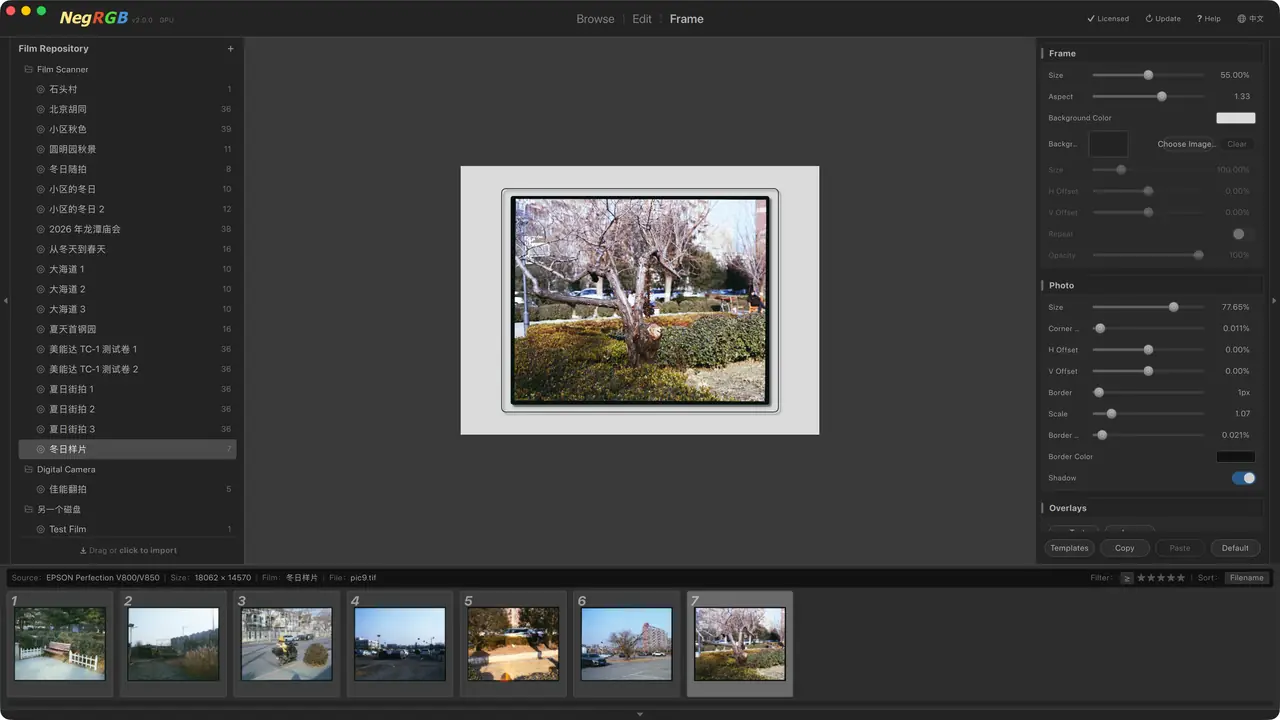Image resolution: width=1280 pixels, height=720 pixels.
Task: Click the Drag or click to import area
Action: coord(128,550)
